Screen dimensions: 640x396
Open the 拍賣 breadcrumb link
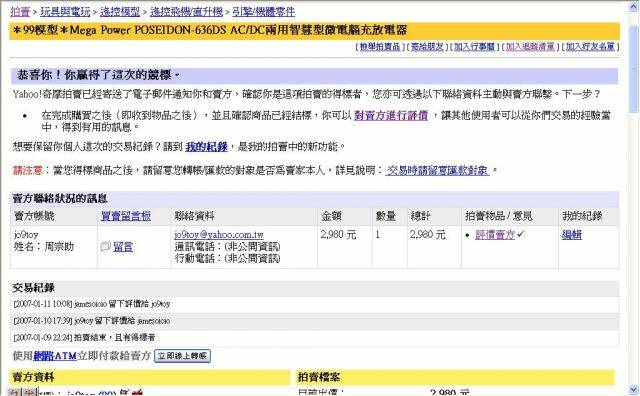(x=20, y=12)
